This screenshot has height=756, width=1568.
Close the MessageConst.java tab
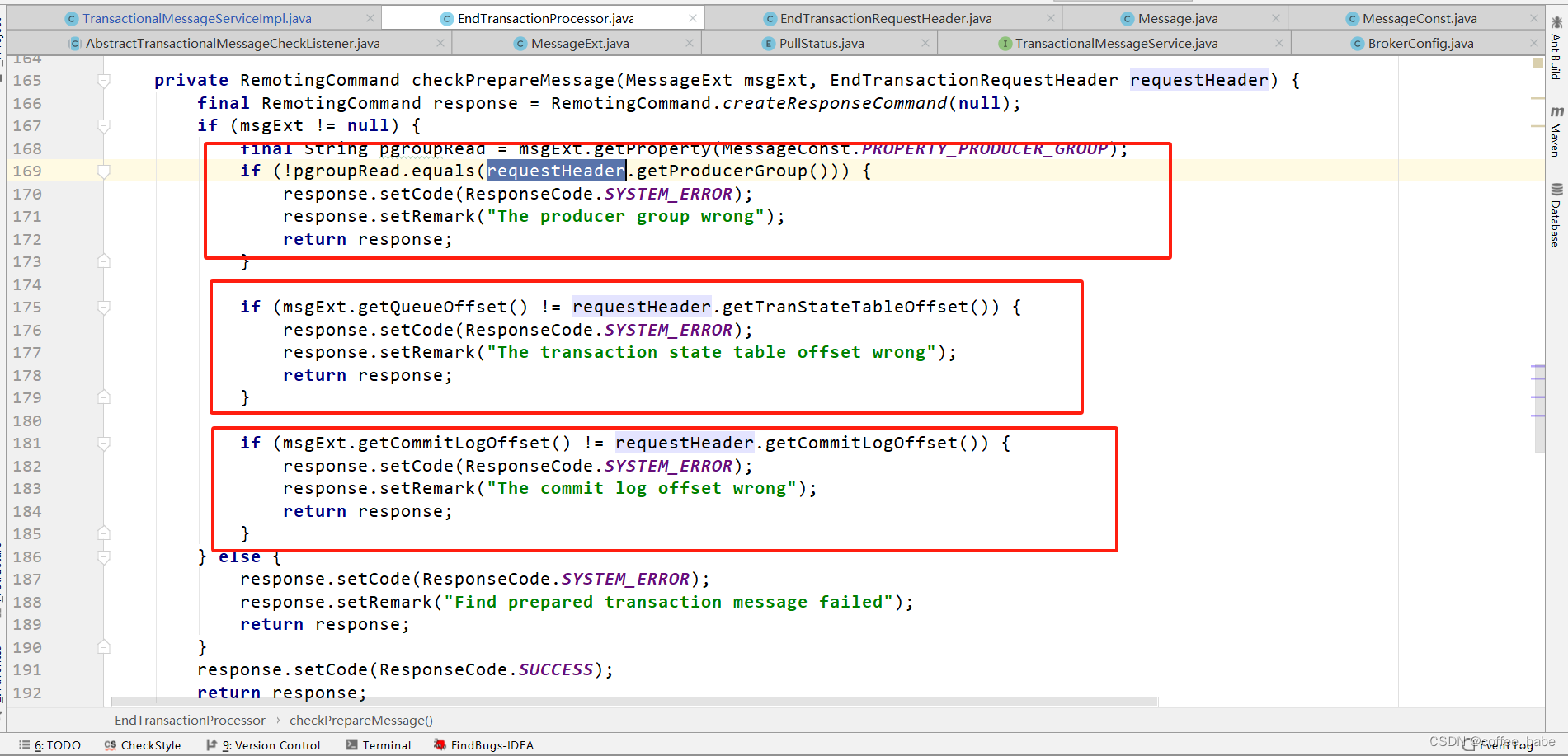tap(1534, 18)
